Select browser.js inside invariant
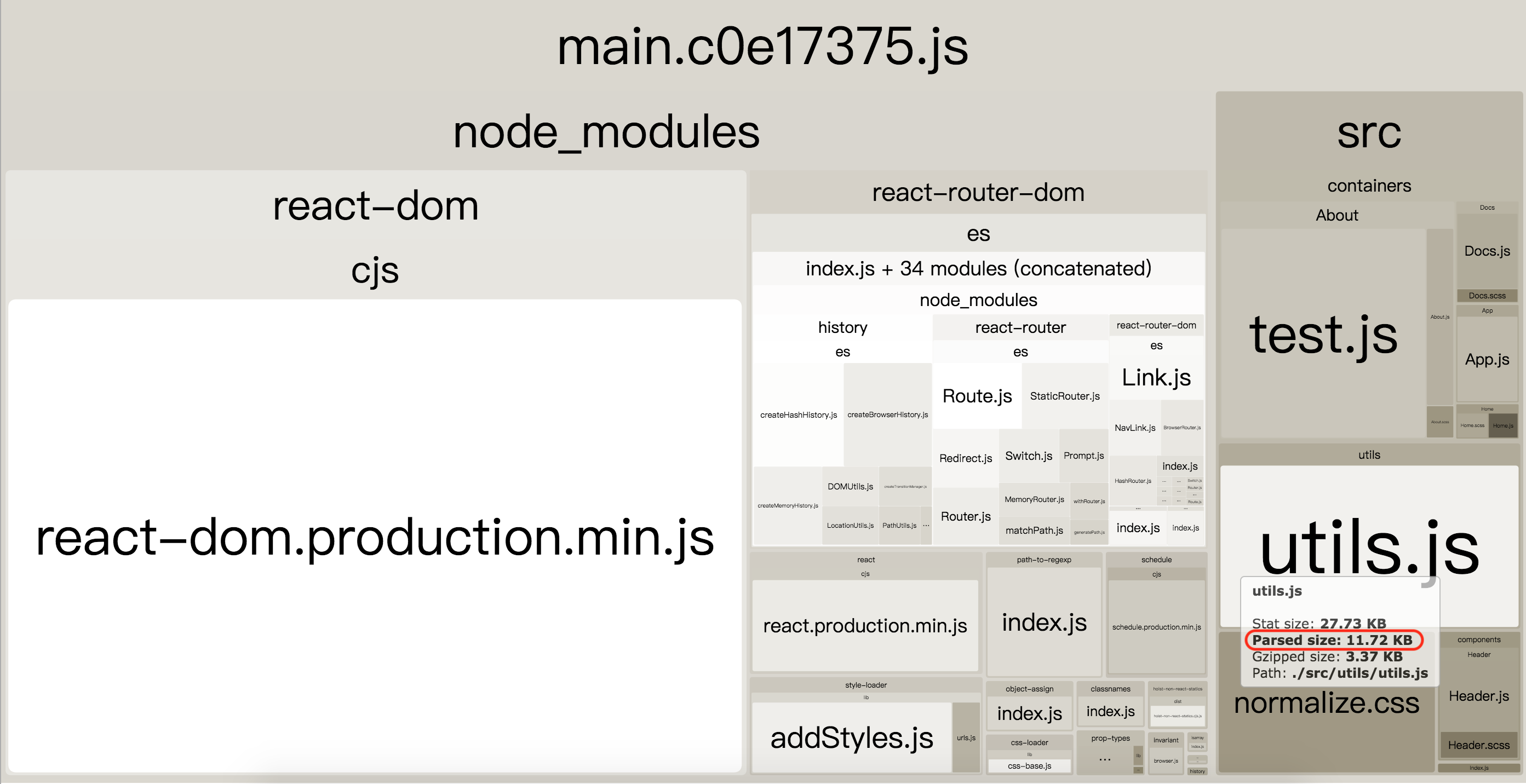1526x784 pixels. [x=1165, y=760]
